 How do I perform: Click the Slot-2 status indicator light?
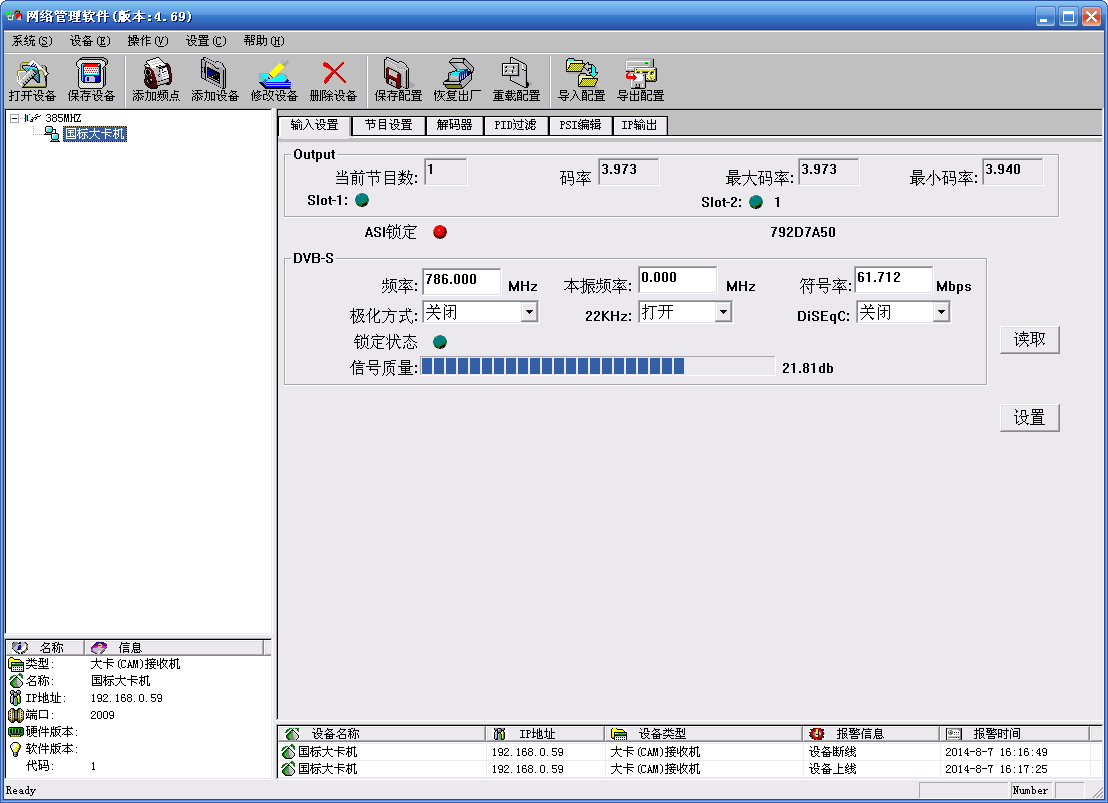tap(756, 202)
